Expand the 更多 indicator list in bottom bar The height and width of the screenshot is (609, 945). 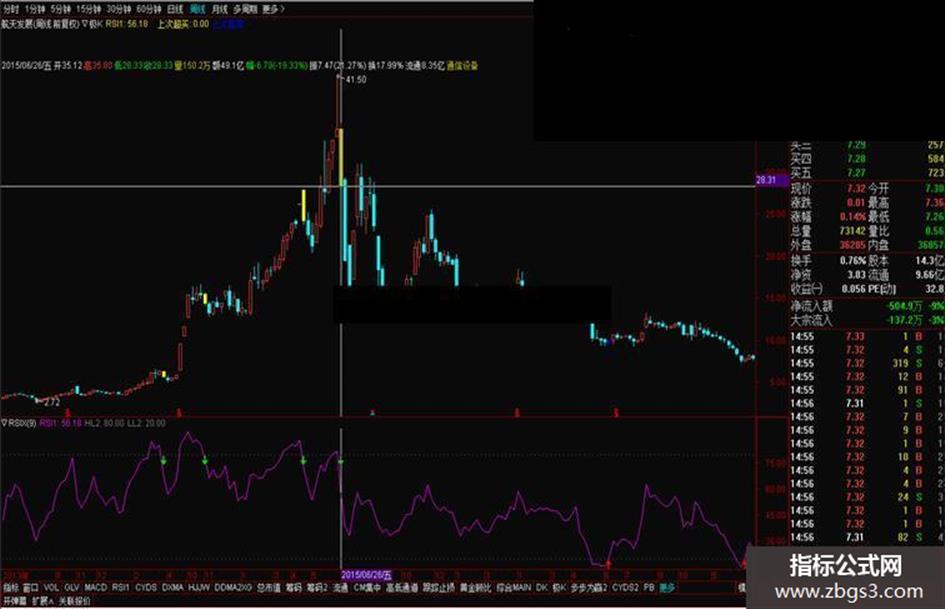point(667,587)
